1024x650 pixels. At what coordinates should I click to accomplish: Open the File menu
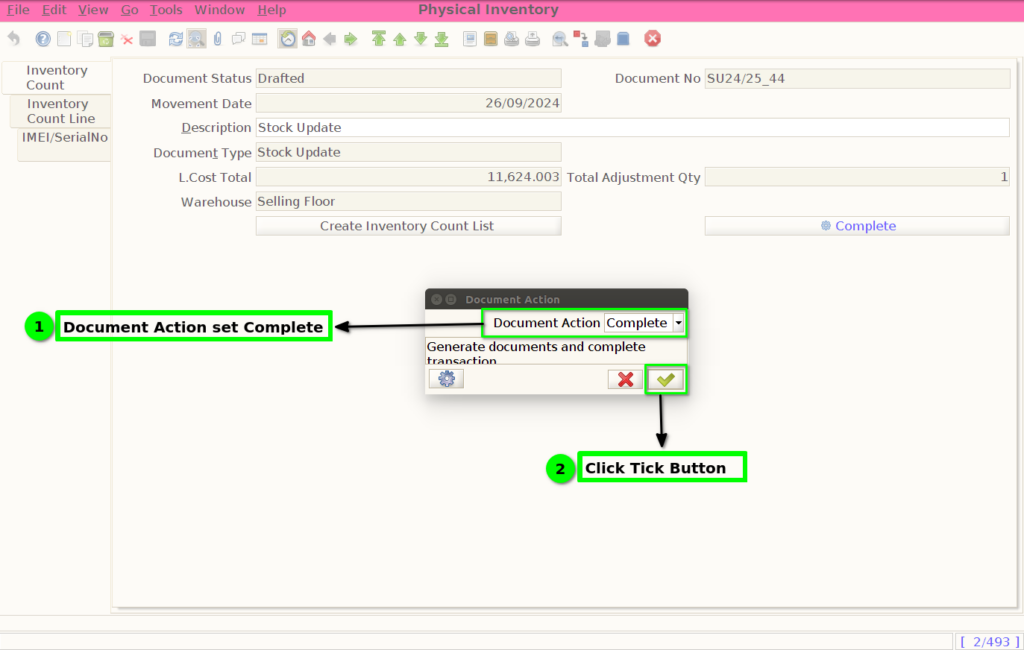[18, 10]
